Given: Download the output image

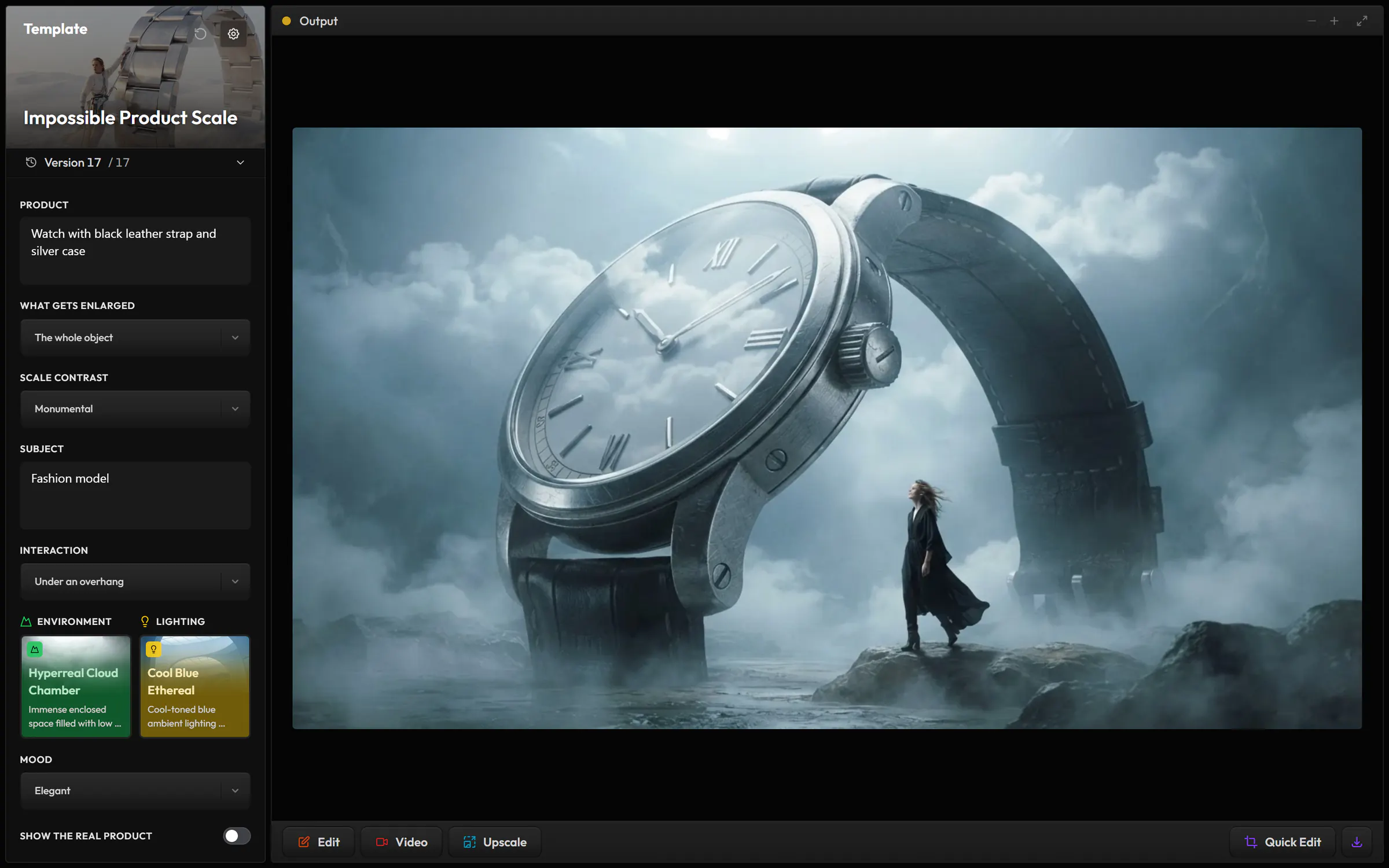Looking at the screenshot, I should click(1357, 842).
